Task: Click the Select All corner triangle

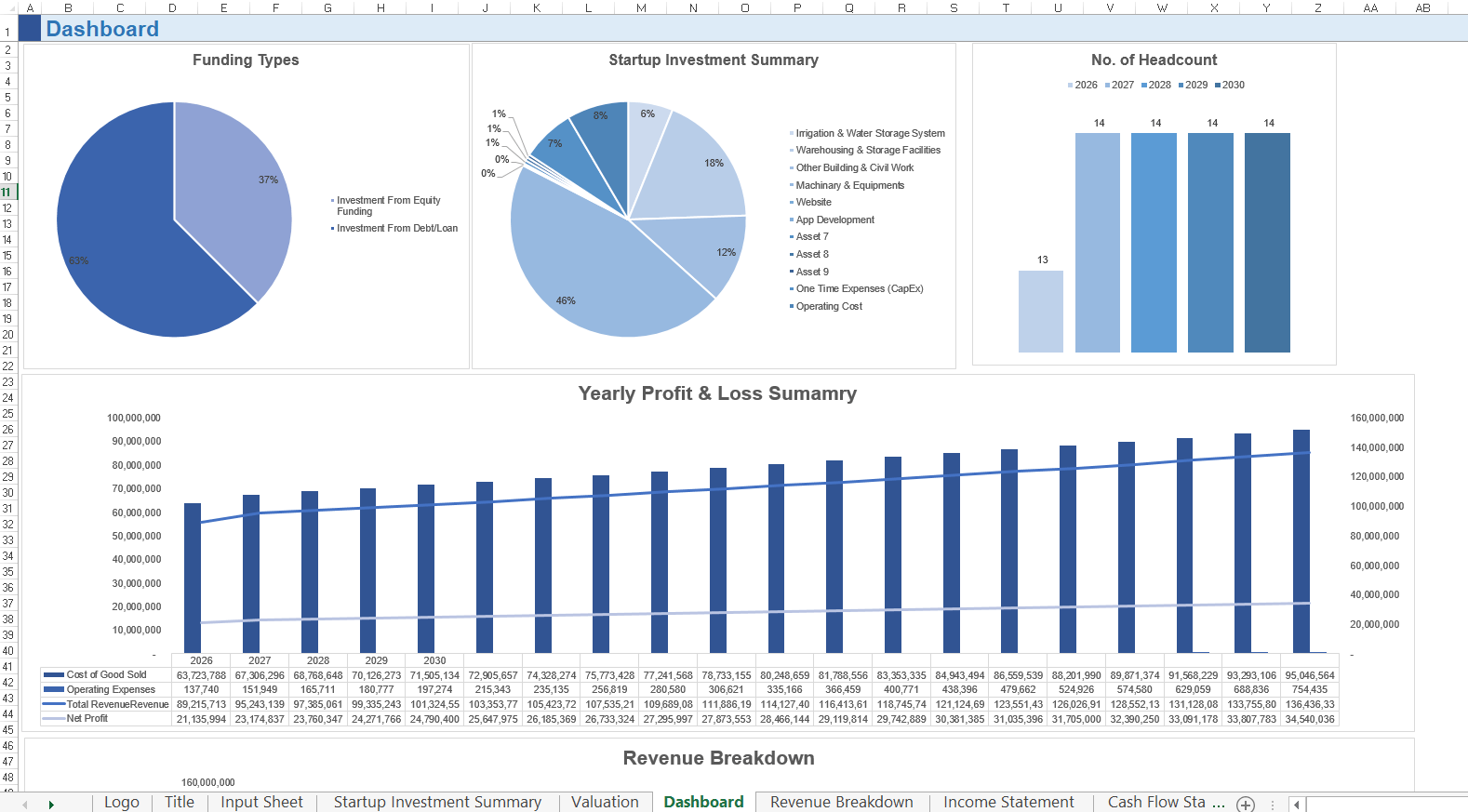Action: 8,8
